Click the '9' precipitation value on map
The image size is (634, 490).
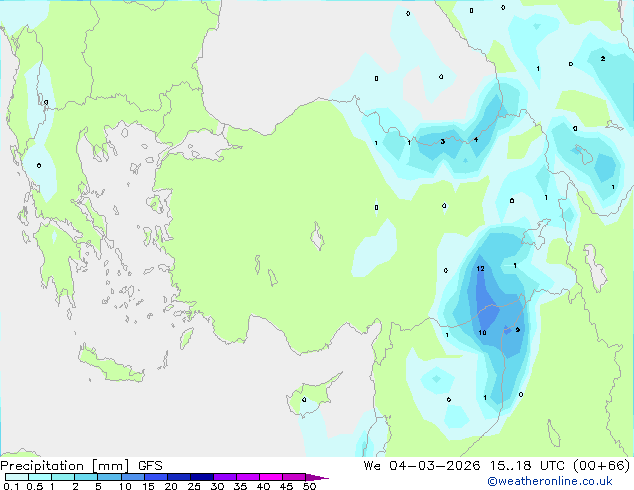(518, 330)
